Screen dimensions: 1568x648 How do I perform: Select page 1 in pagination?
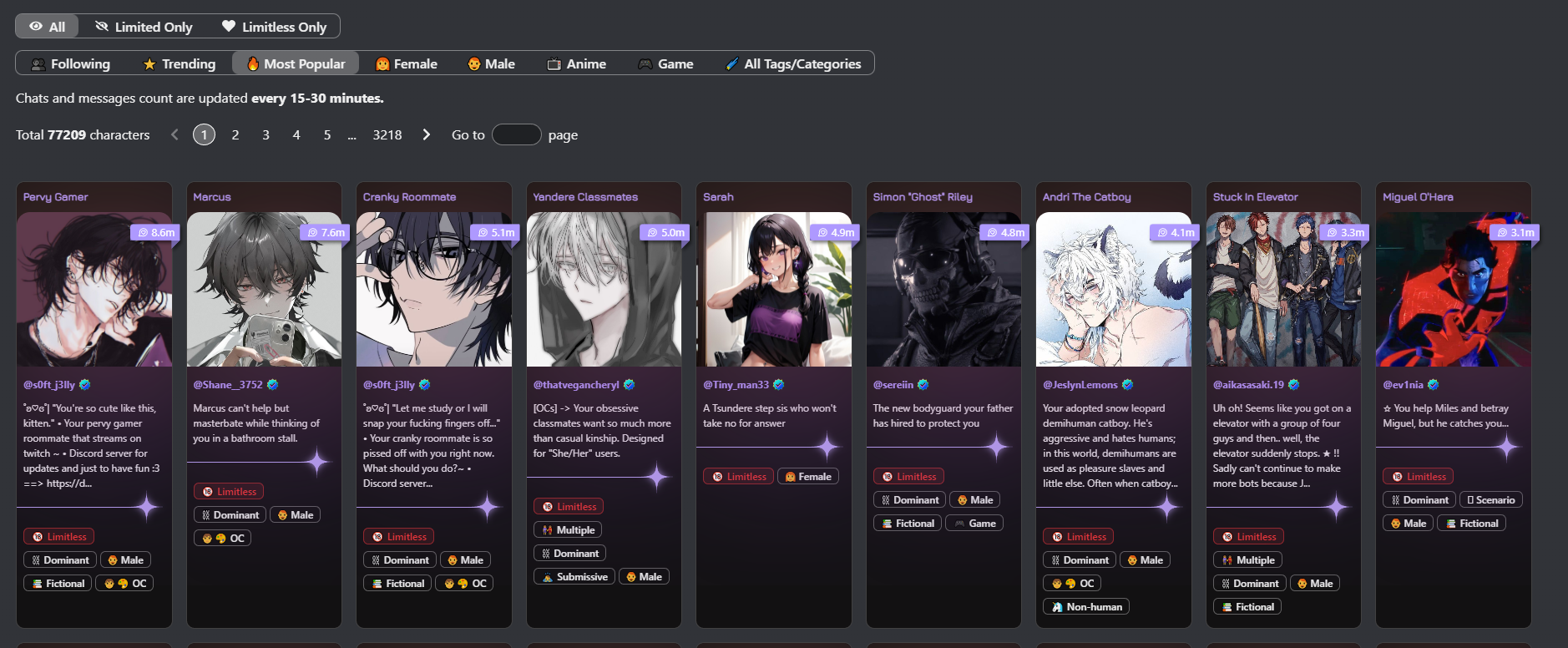[x=205, y=134]
